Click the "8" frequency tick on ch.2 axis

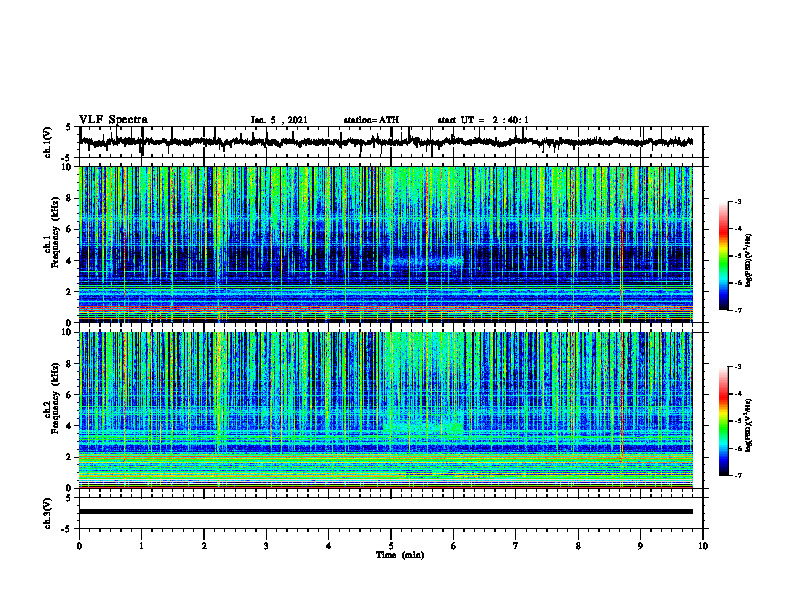[69, 364]
